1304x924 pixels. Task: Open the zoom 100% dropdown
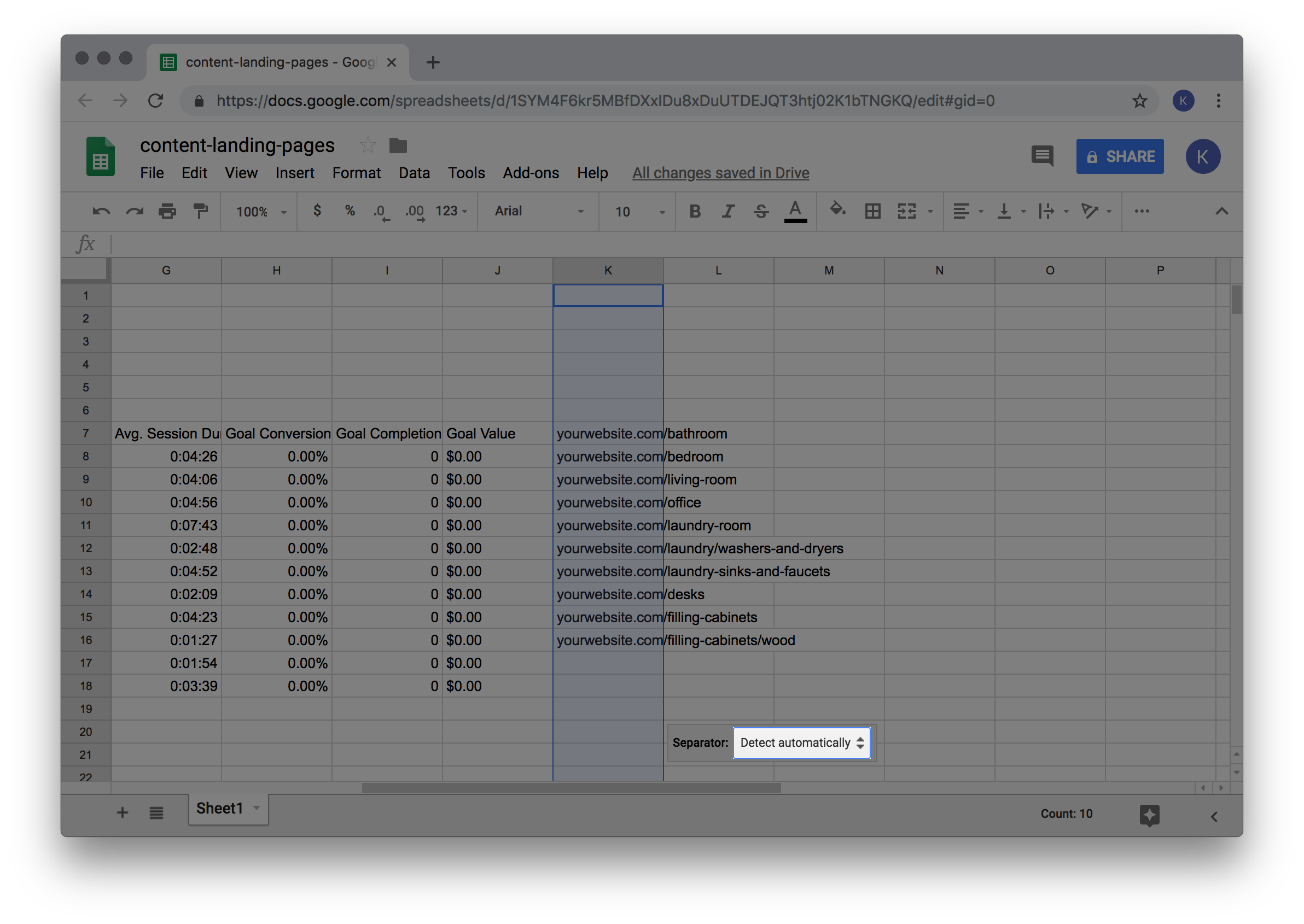pyautogui.click(x=261, y=212)
